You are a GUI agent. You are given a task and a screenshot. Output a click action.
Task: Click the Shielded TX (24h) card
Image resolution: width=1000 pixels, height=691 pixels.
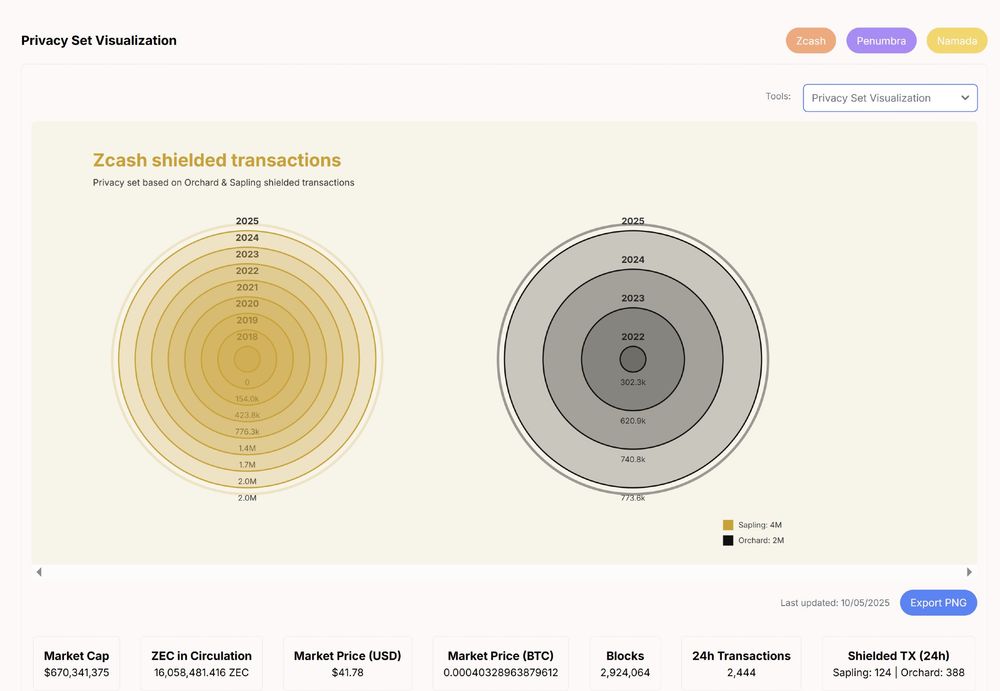pyautogui.click(x=899, y=664)
